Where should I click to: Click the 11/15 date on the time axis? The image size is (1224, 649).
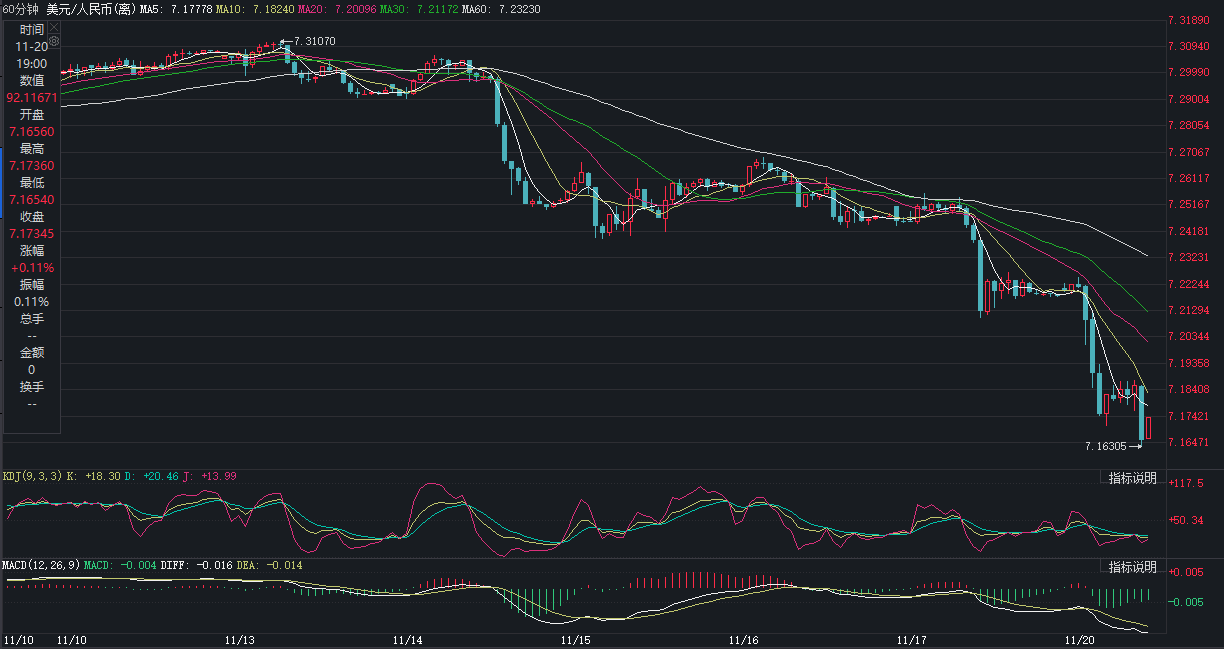[574, 638]
